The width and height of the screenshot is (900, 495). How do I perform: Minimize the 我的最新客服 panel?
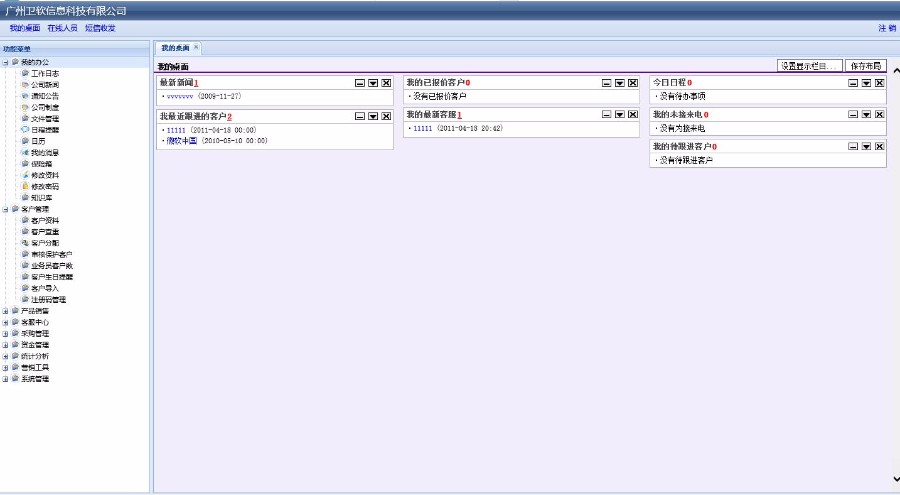click(x=607, y=115)
